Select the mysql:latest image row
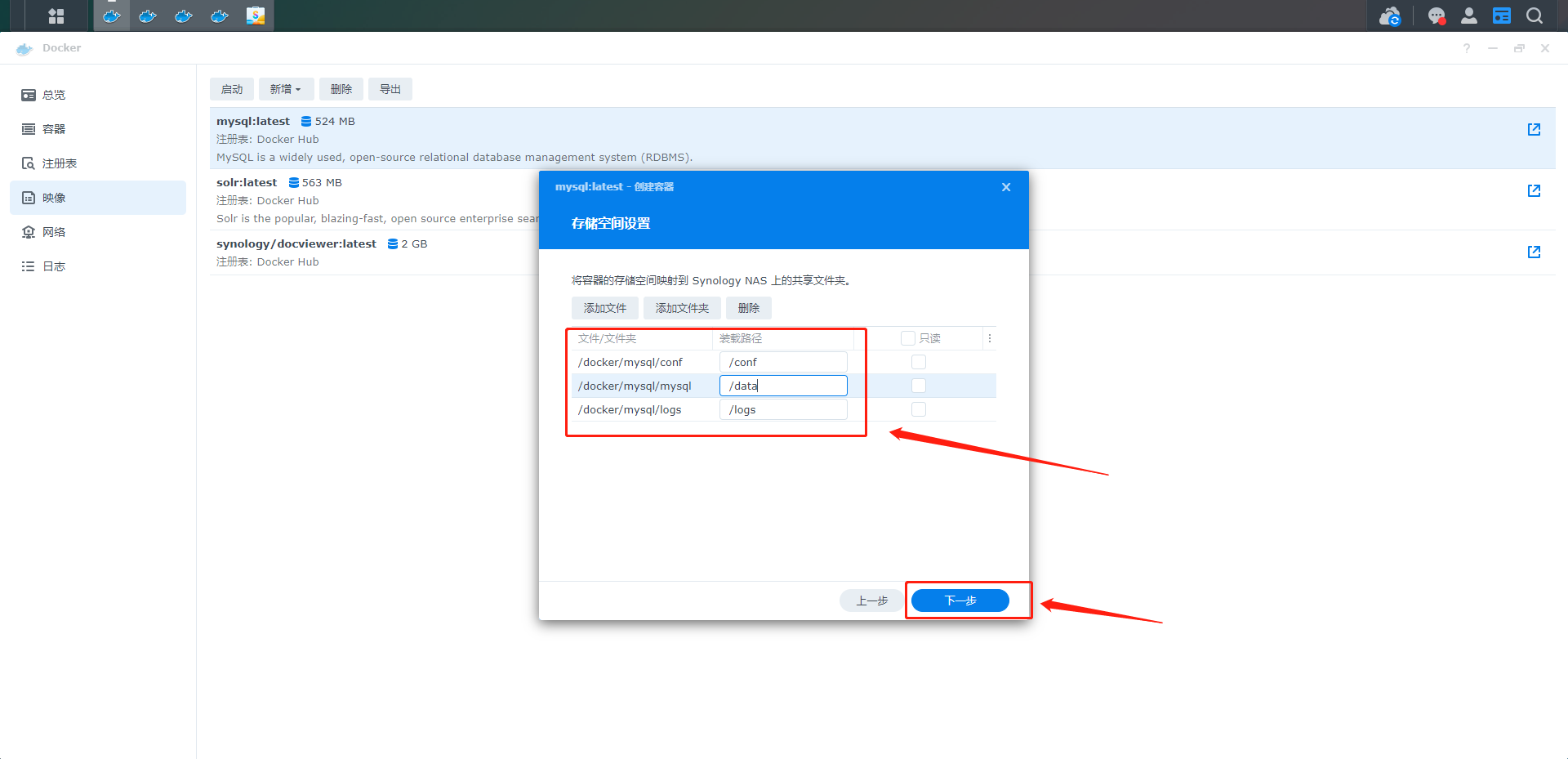 (882, 138)
